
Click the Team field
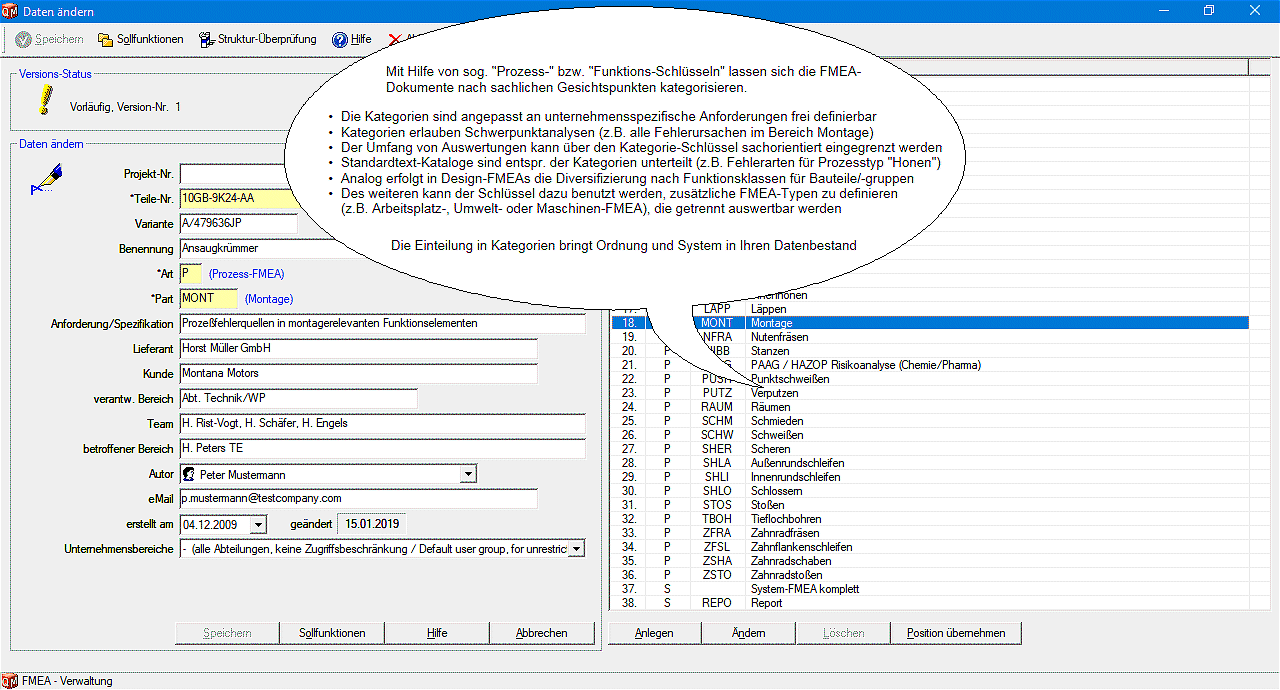382,424
